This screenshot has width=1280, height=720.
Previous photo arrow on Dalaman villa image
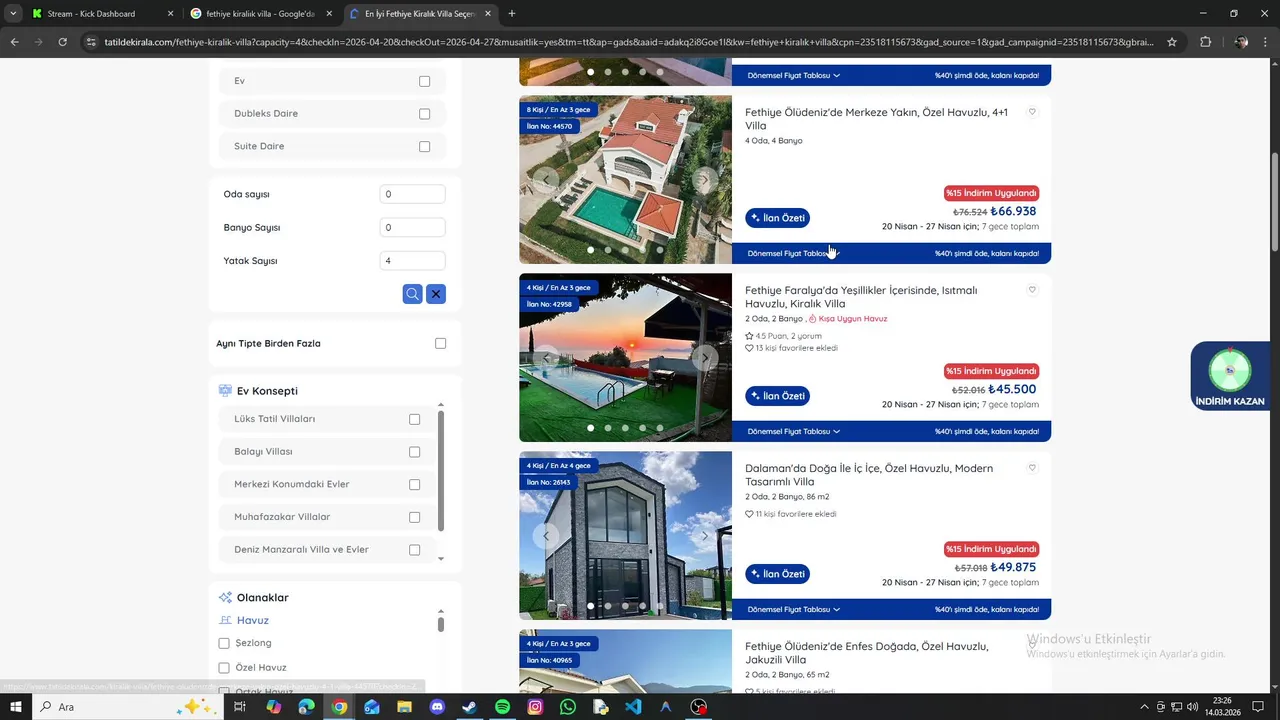(546, 536)
